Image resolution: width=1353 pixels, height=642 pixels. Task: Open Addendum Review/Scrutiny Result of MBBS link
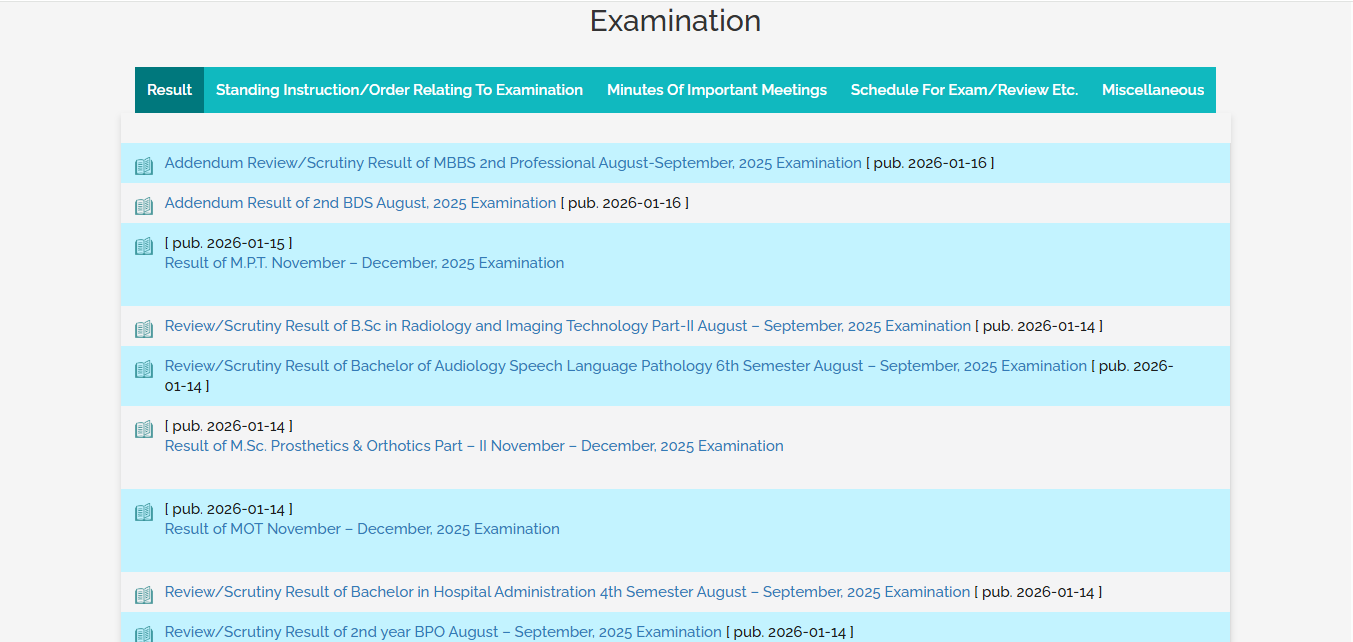[x=512, y=162]
